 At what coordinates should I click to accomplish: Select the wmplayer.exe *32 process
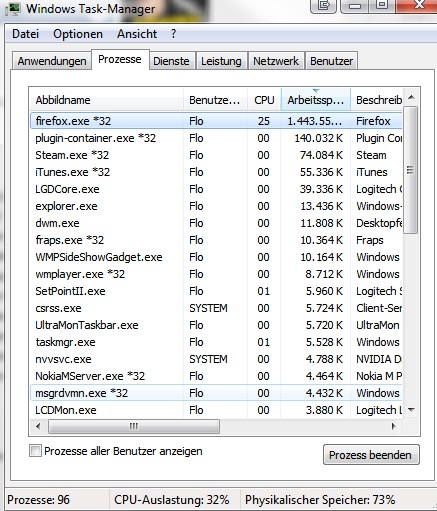click(x=216, y=274)
